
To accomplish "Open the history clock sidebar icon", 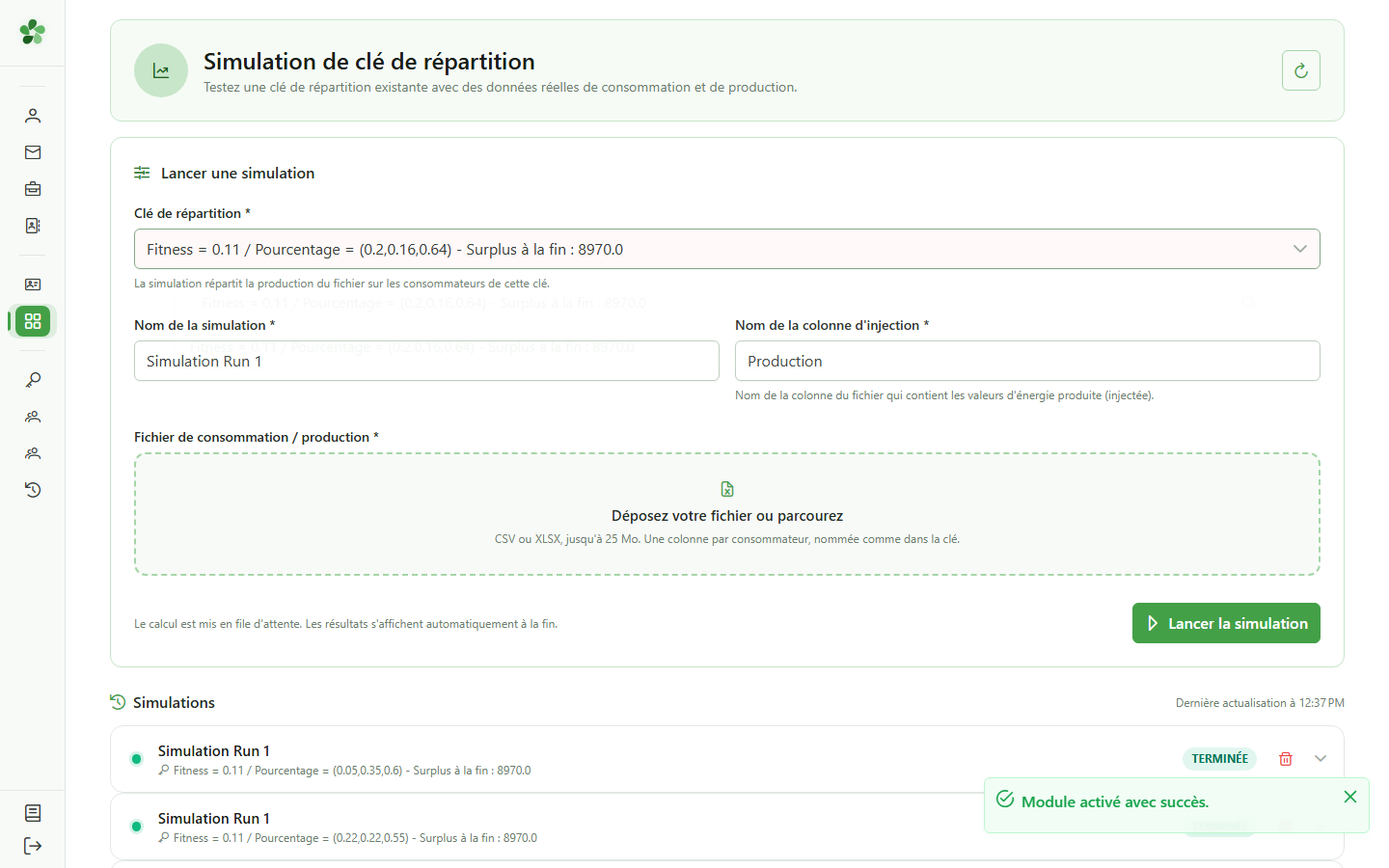I will 33,490.
